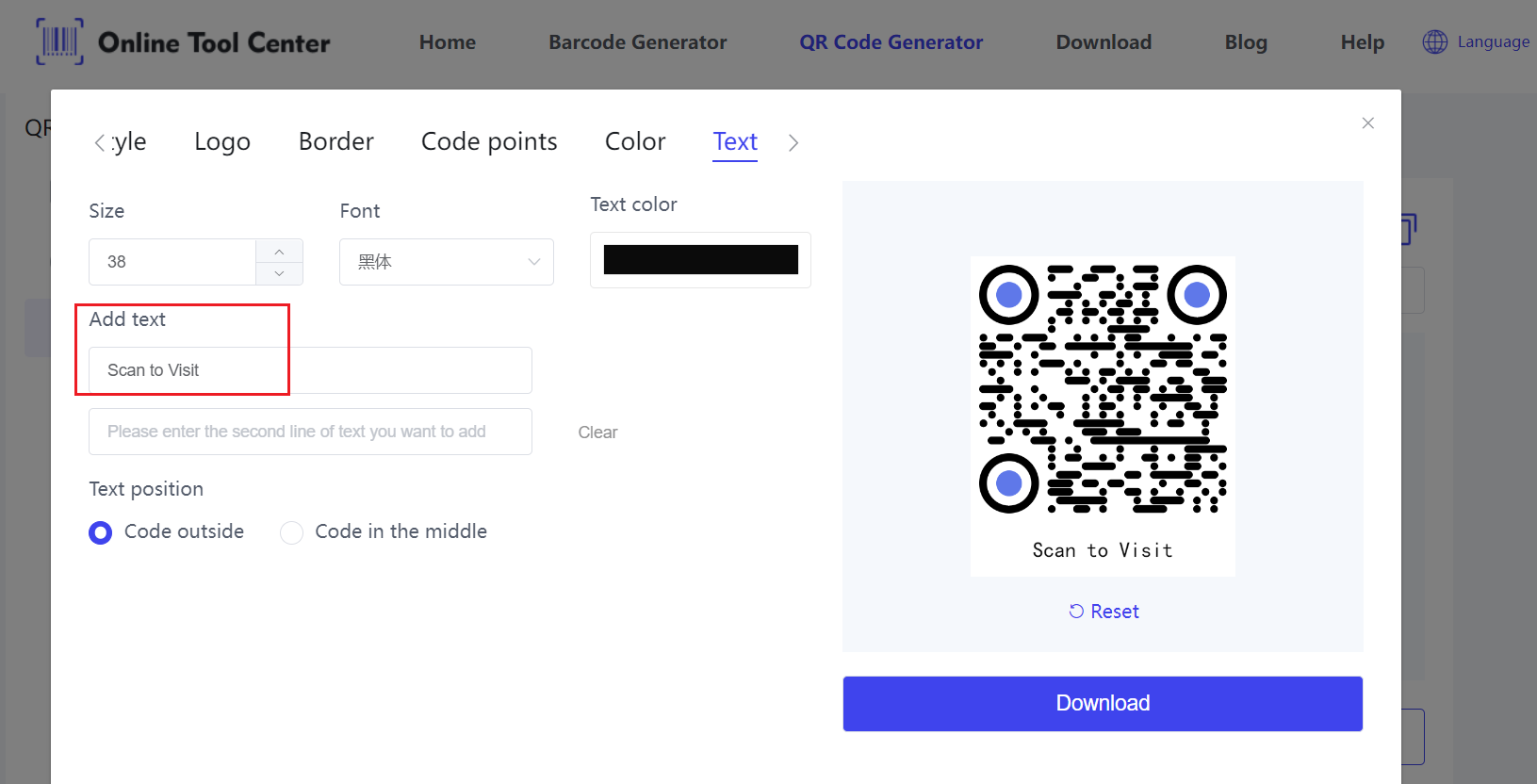Open Barcode Generator in the navigation bar
Viewport: 1537px width, 784px height.
click(x=637, y=42)
